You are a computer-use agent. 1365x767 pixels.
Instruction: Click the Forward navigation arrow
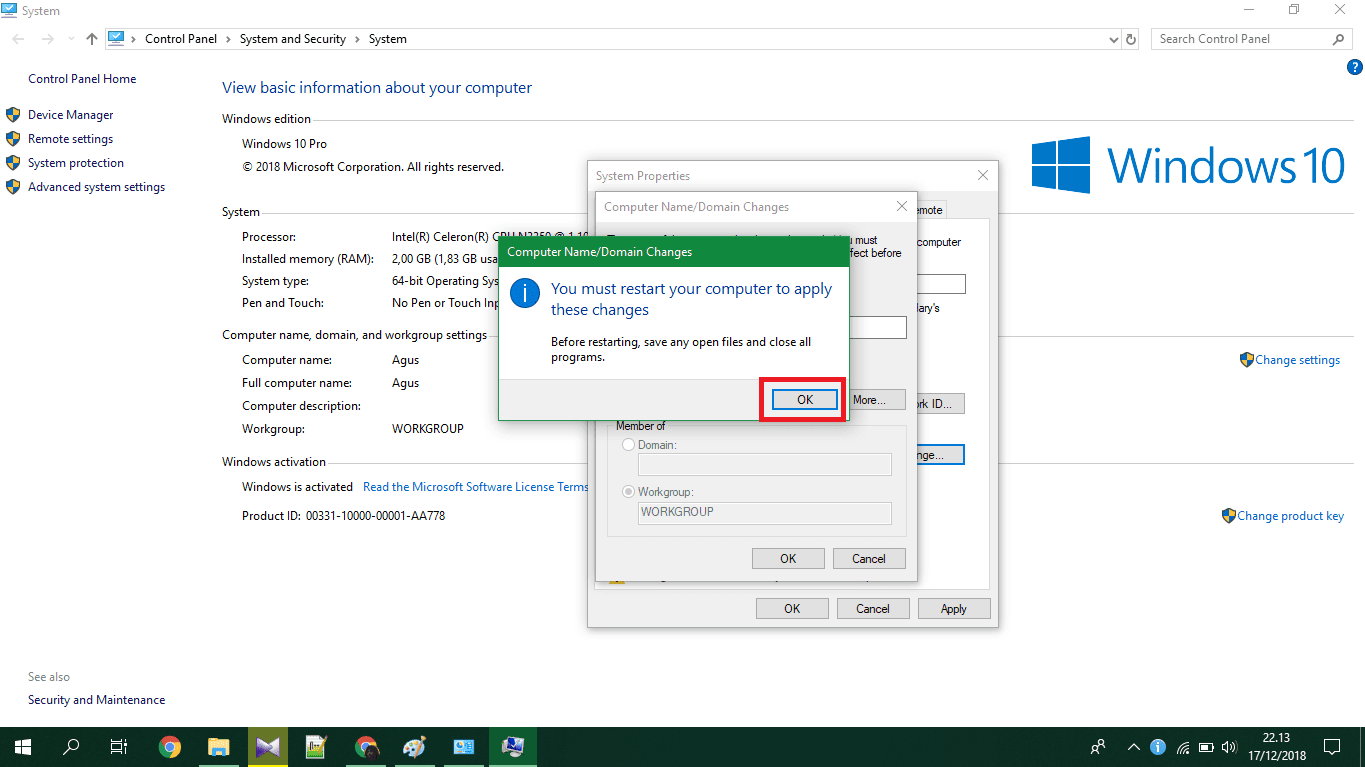click(x=46, y=38)
